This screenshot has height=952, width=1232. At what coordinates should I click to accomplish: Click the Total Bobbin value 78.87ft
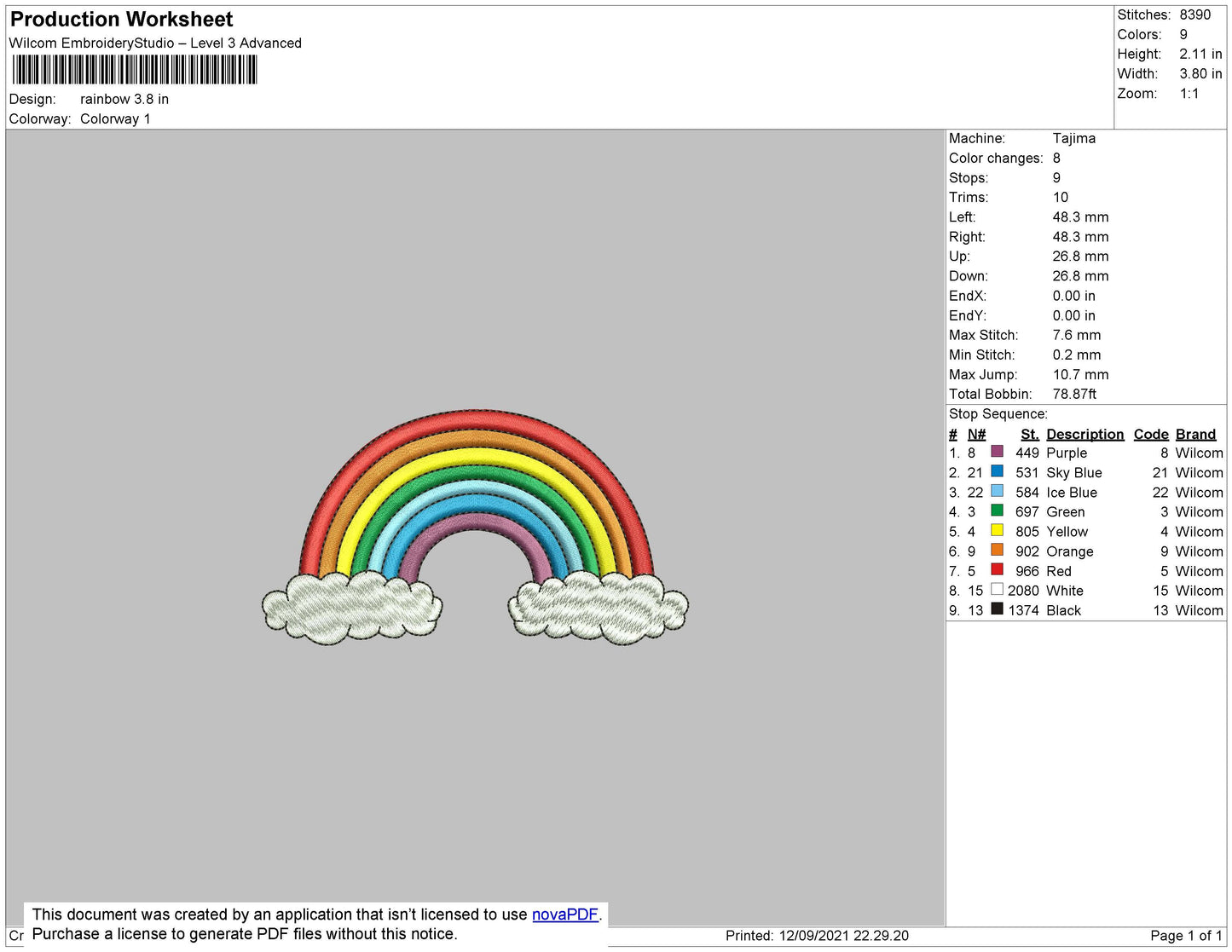click(1074, 394)
